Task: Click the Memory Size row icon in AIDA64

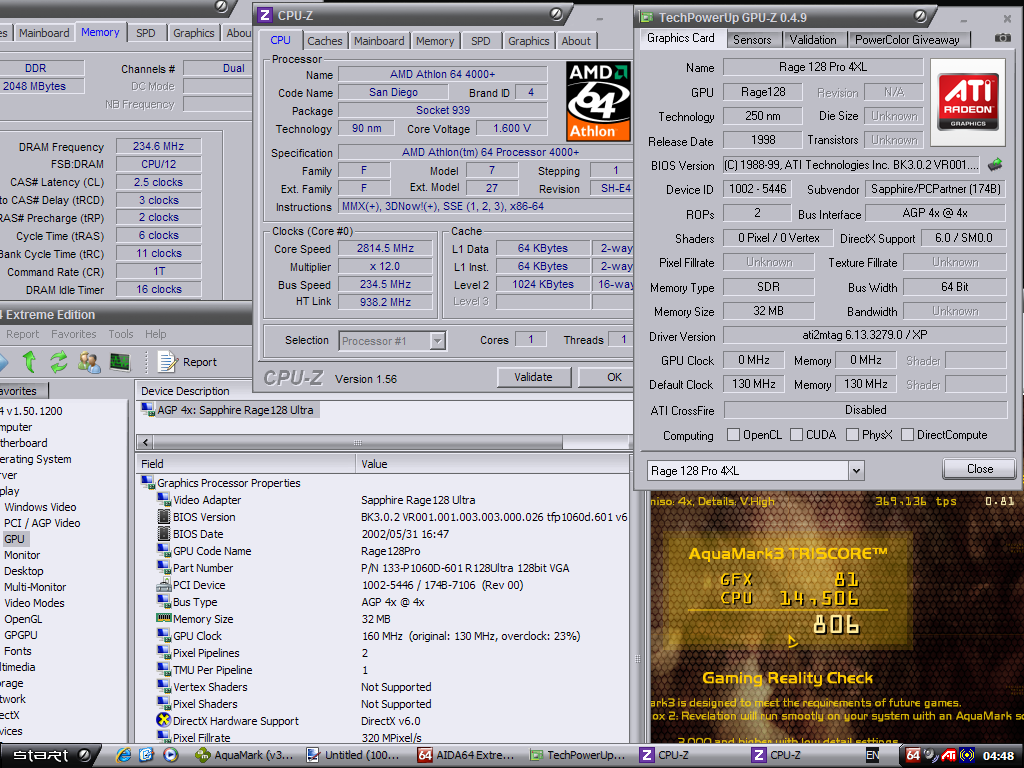Action: 163,618
